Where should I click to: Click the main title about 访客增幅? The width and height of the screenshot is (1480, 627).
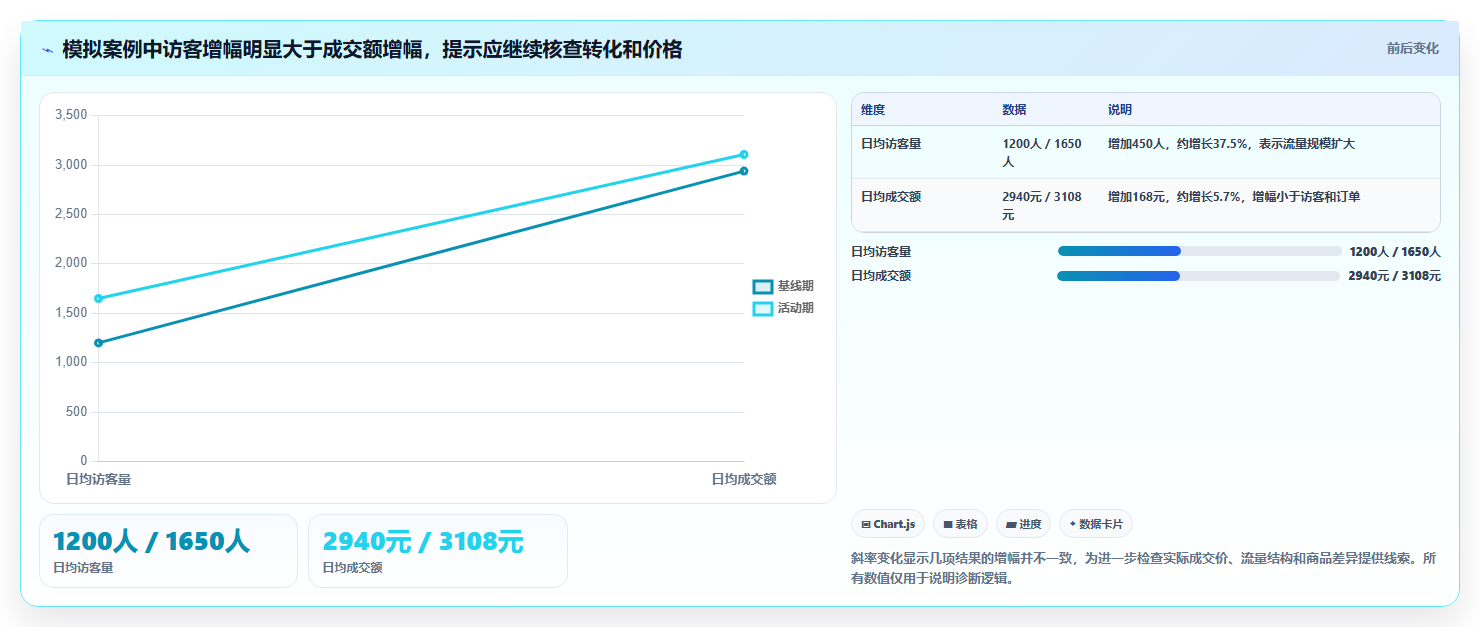tap(372, 49)
